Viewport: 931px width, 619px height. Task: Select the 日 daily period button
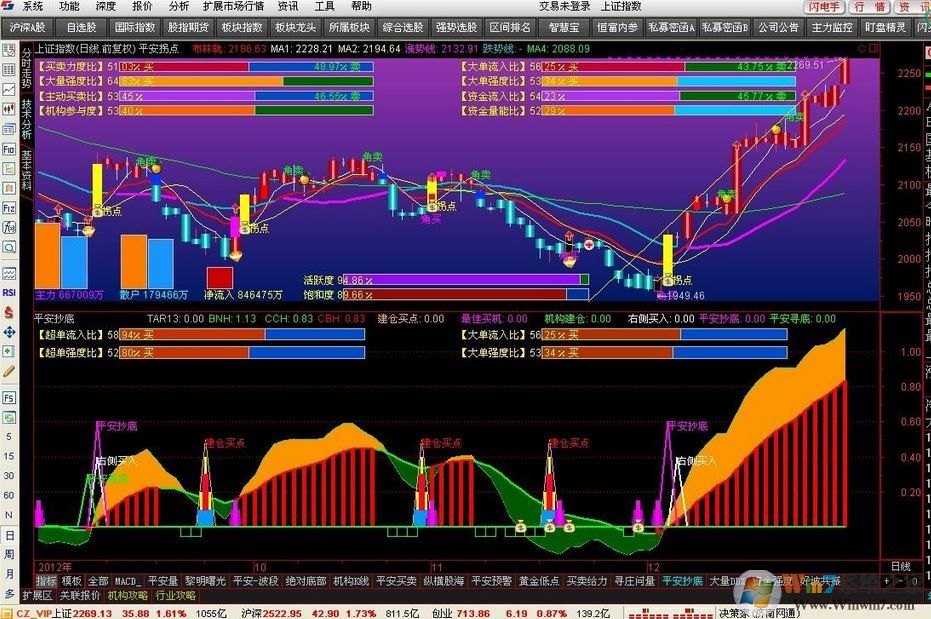pyautogui.click(x=9, y=535)
